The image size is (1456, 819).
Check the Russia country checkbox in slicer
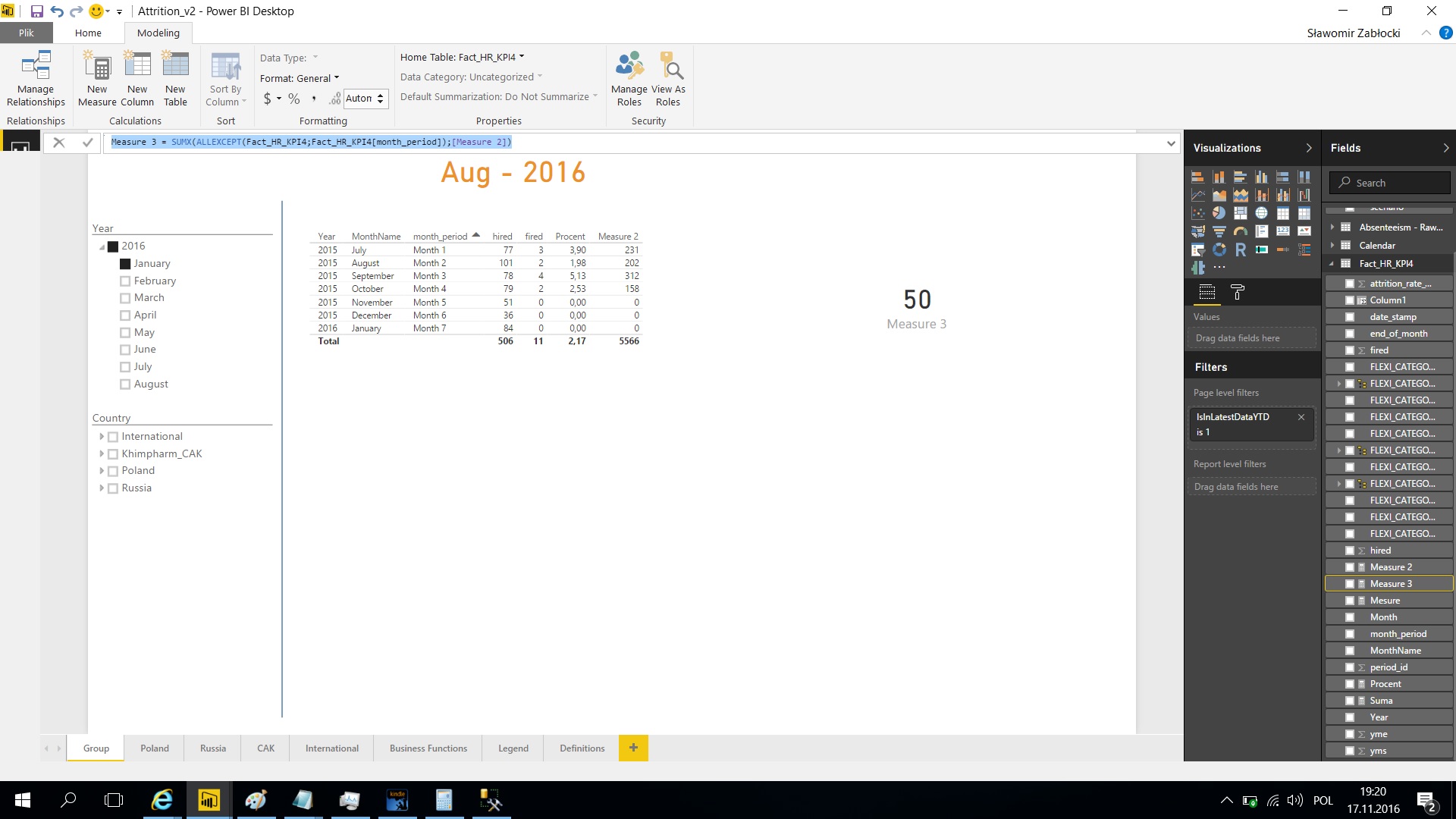pos(113,488)
